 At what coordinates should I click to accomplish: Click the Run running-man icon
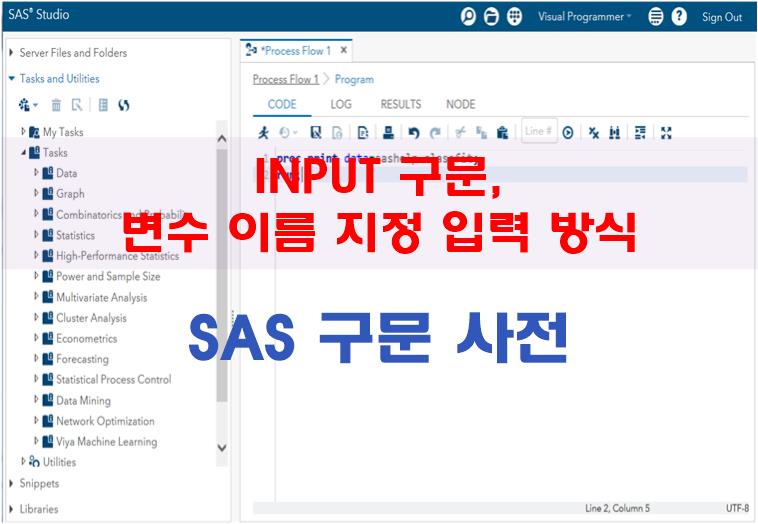263,132
